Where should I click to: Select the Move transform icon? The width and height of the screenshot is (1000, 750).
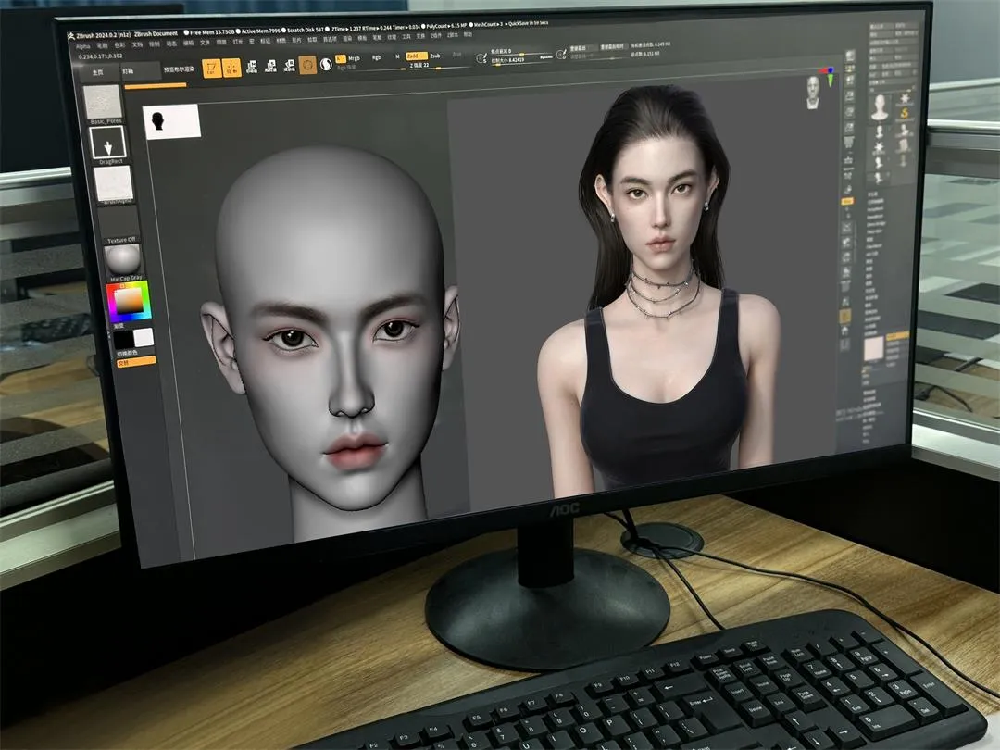coord(252,66)
